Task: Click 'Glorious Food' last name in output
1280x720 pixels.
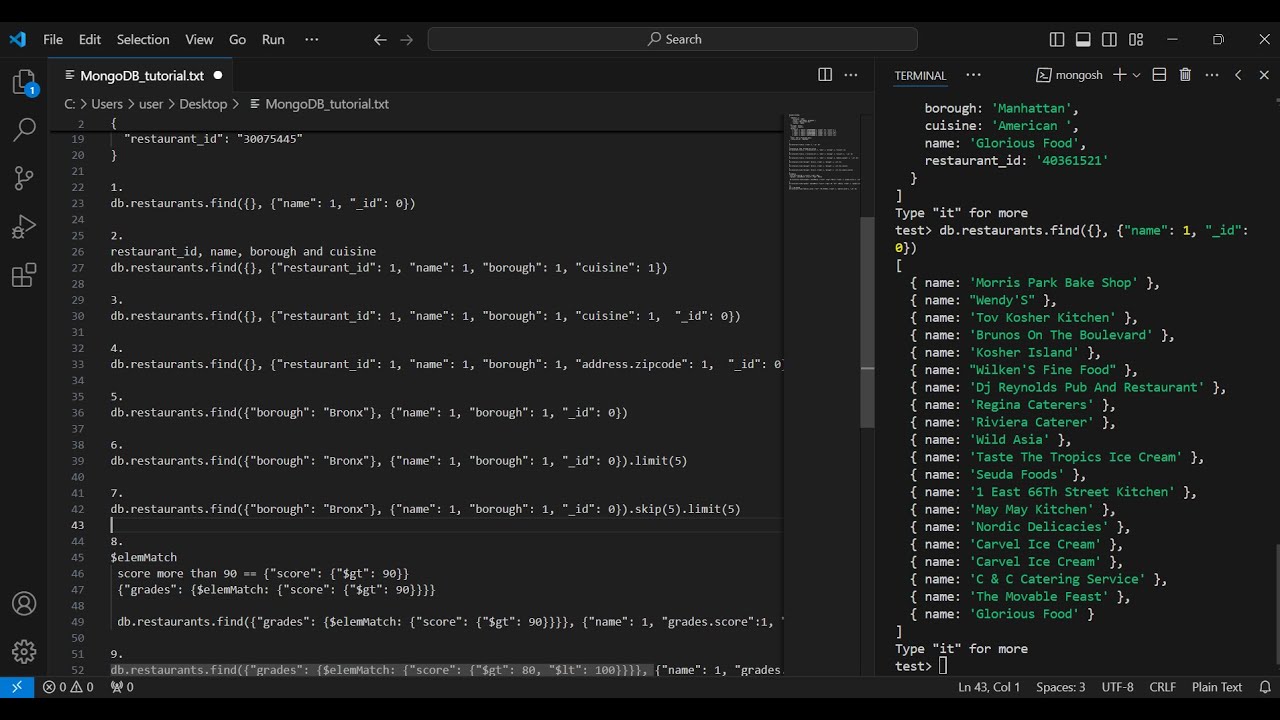Action: pos(1025,614)
